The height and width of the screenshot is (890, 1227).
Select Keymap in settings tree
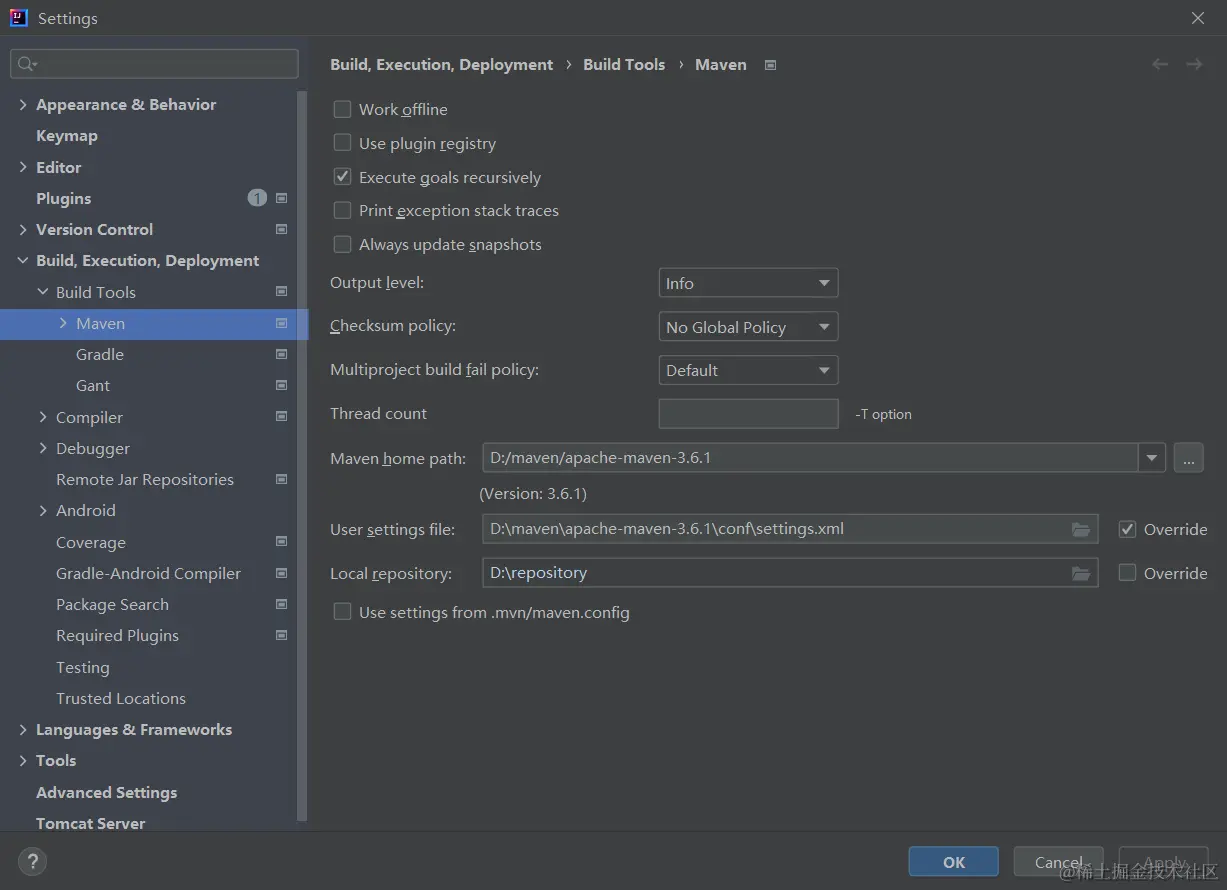[x=67, y=135]
